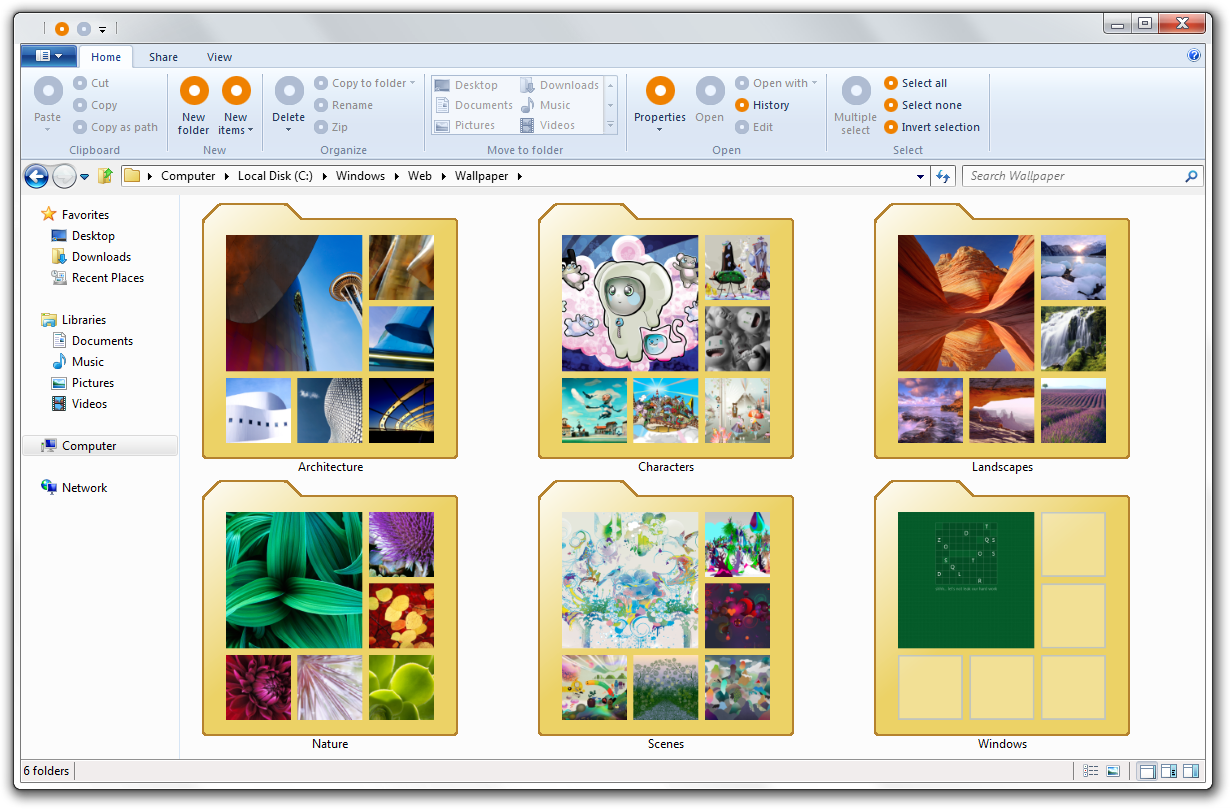The width and height of the screenshot is (1232, 810).
Task: Toggle the highlighted pane layout button in status bar
Action: [1147, 771]
